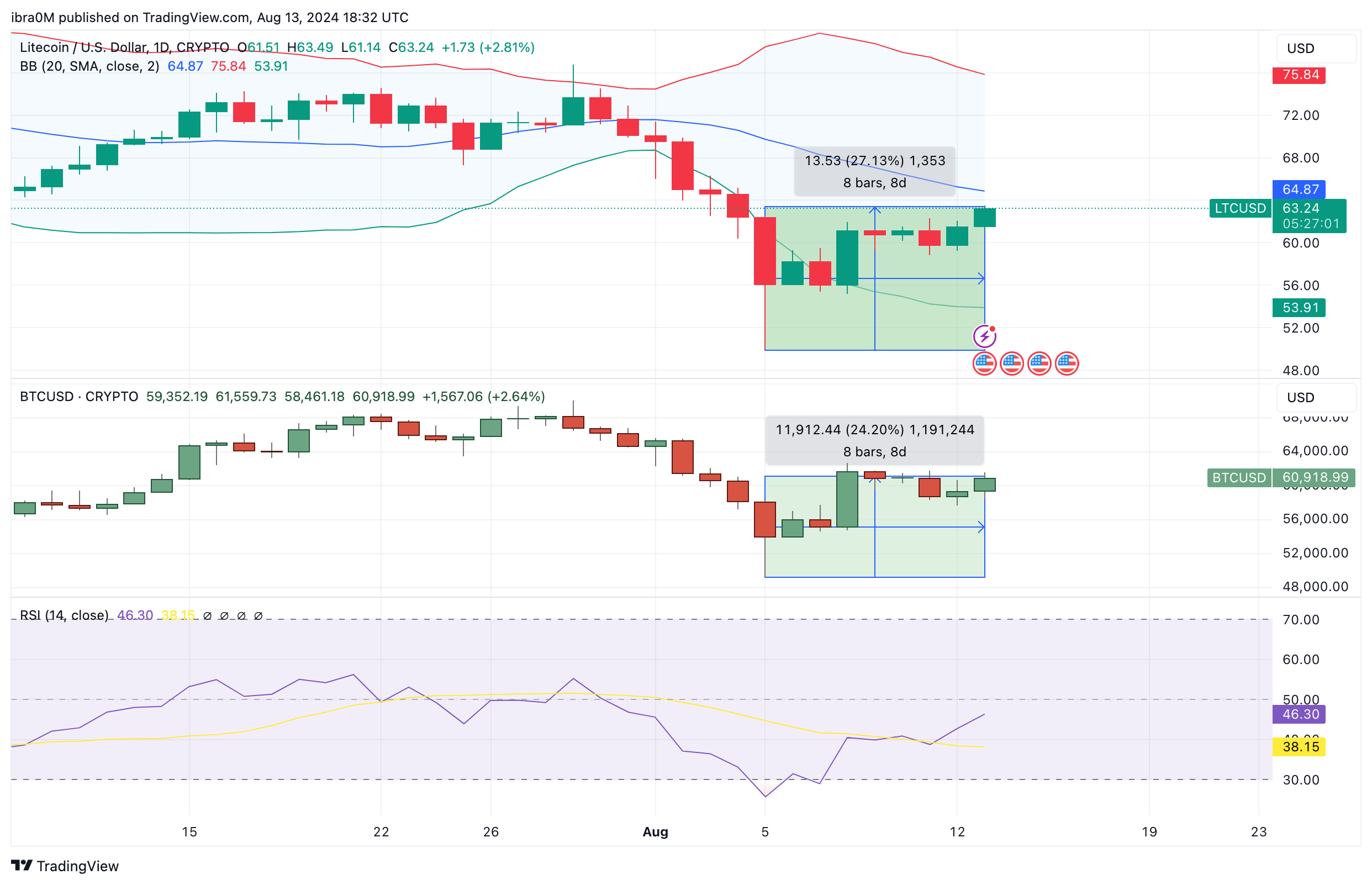The height and width of the screenshot is (885, 1372).
Task: Click the 64,000.00 level on BTC price scale
Action: tap(1315, 451)
